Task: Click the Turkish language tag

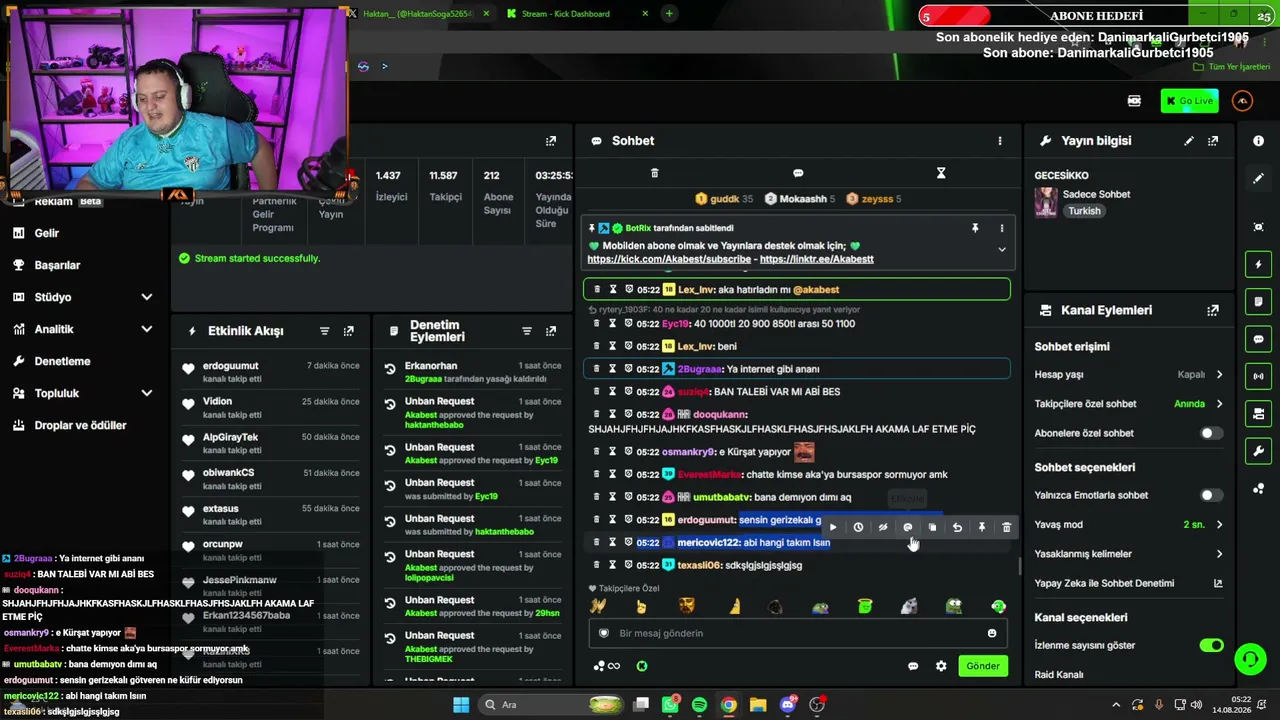Action: click(x=1084, y=211)
